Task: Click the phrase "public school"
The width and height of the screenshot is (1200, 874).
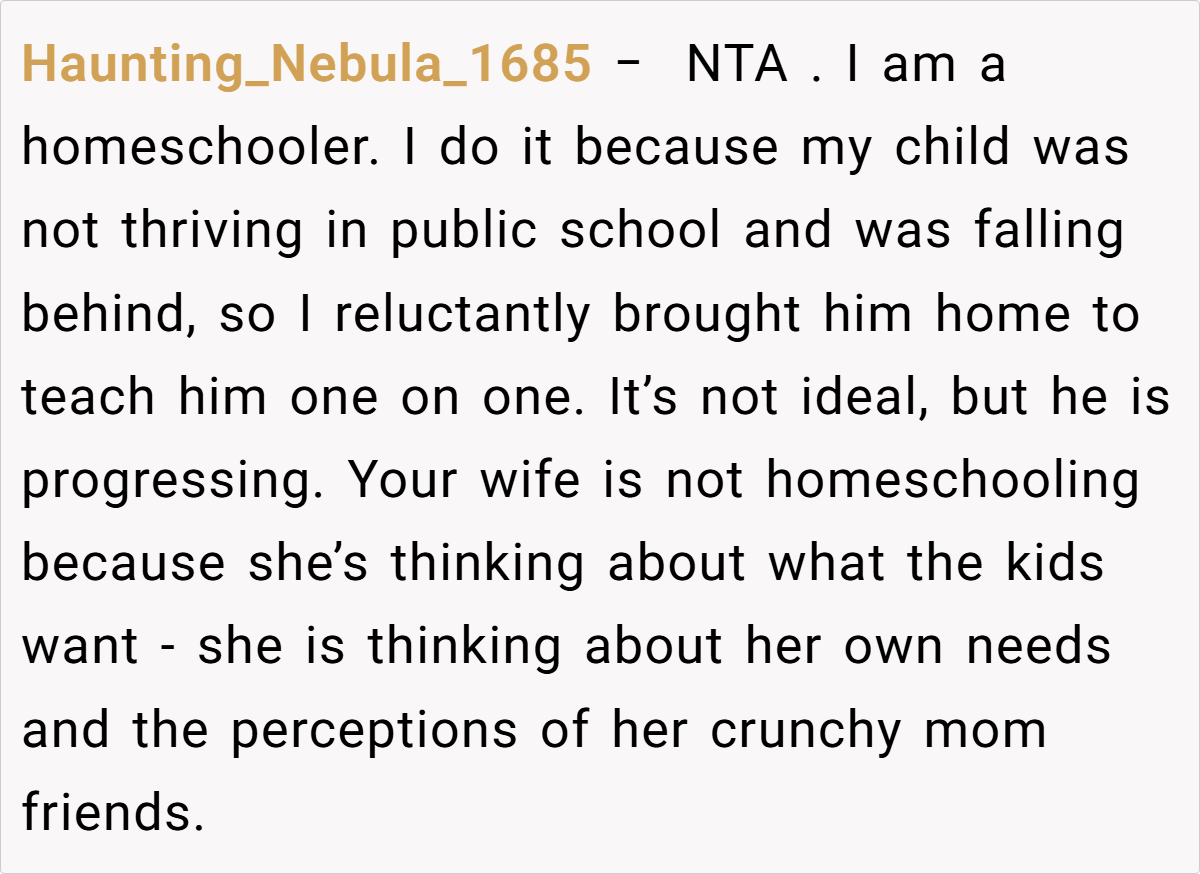Action: (x=555, y=231)
